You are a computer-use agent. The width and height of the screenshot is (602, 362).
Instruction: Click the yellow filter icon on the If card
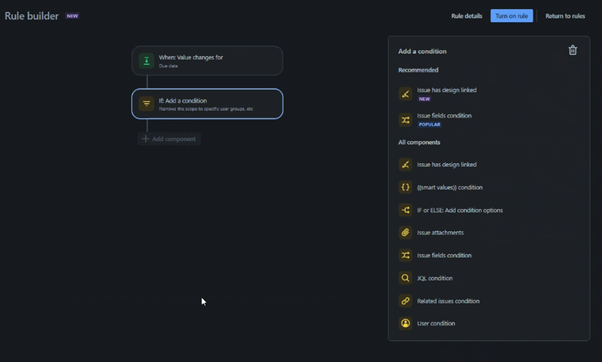(x=146, y=104)
